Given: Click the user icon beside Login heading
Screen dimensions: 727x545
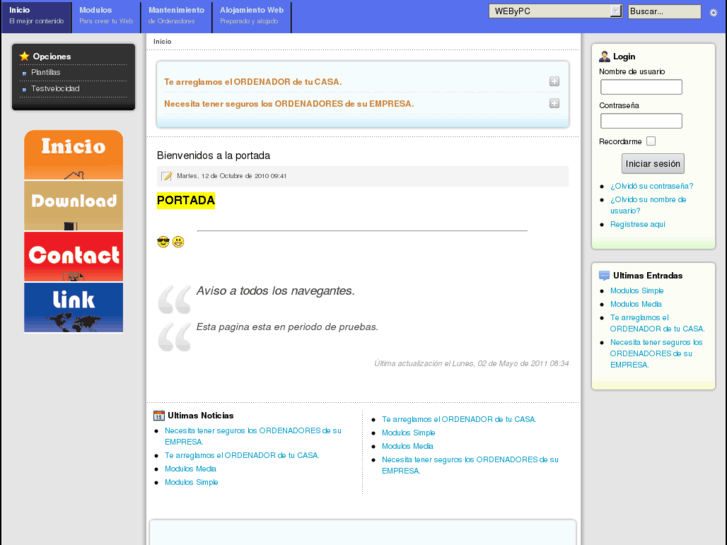Looking at the screenshot, I should (604, 57).
